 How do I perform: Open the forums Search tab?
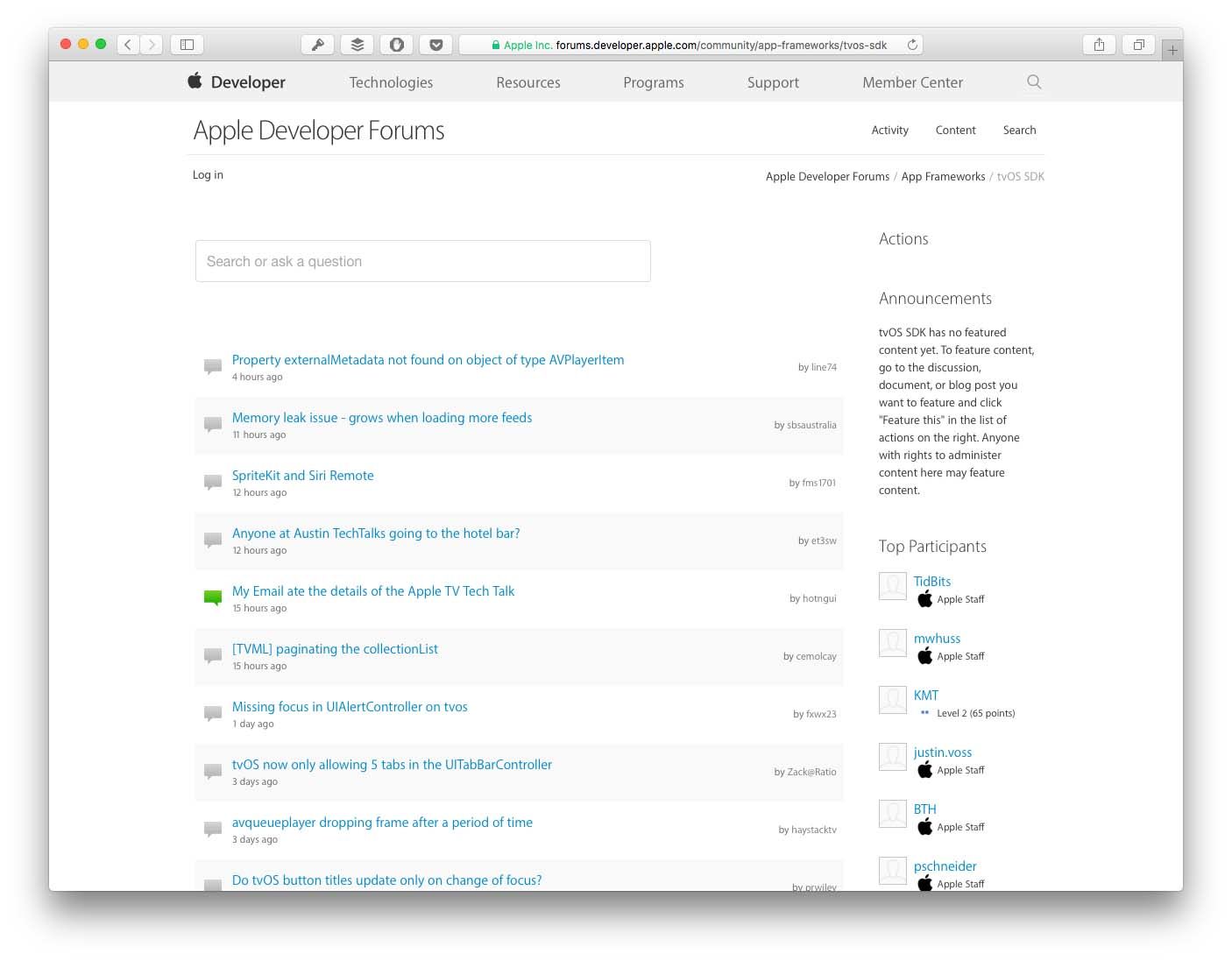click(1019, 130)
